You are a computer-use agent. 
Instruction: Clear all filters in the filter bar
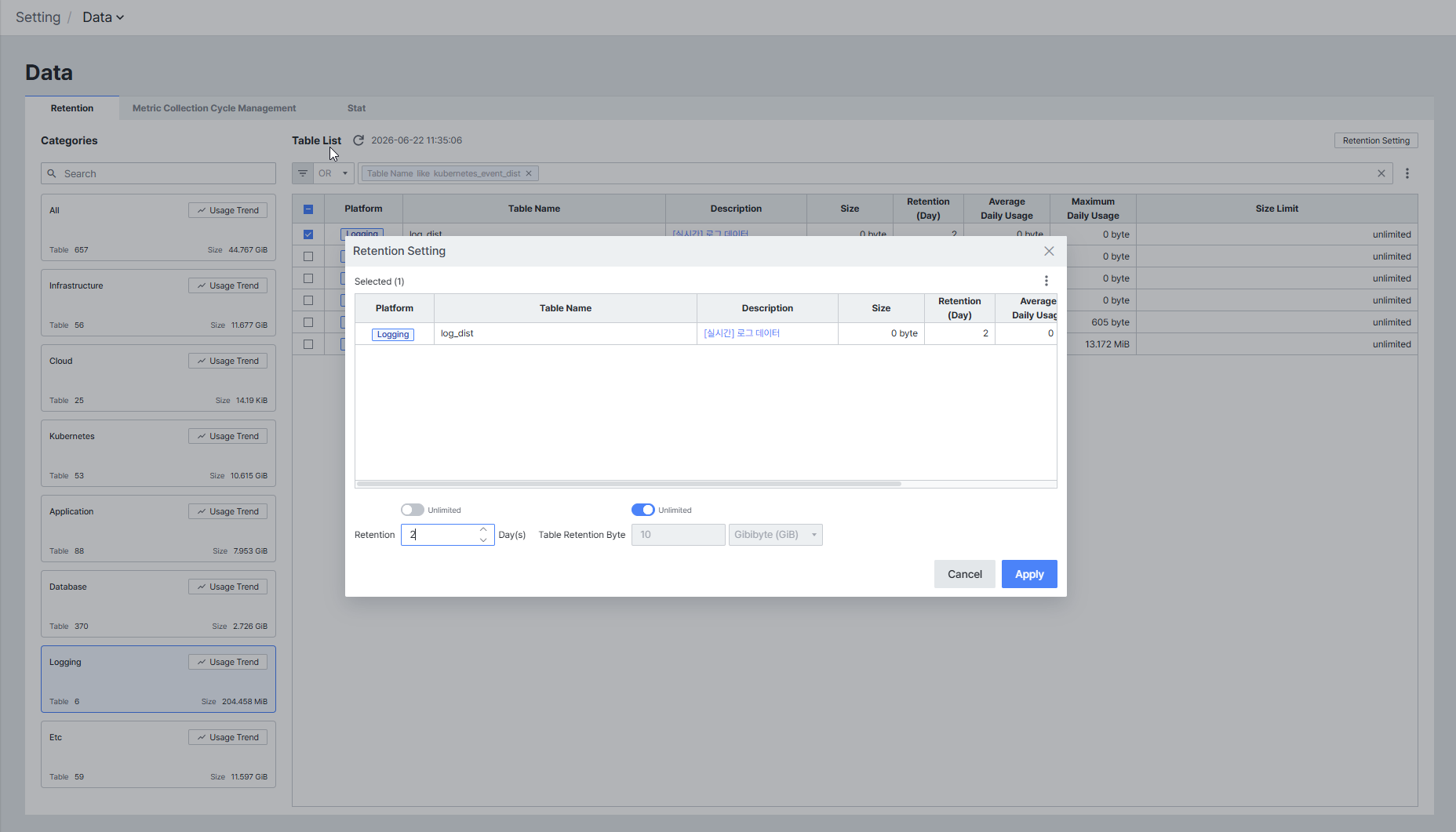point(1381,173)
